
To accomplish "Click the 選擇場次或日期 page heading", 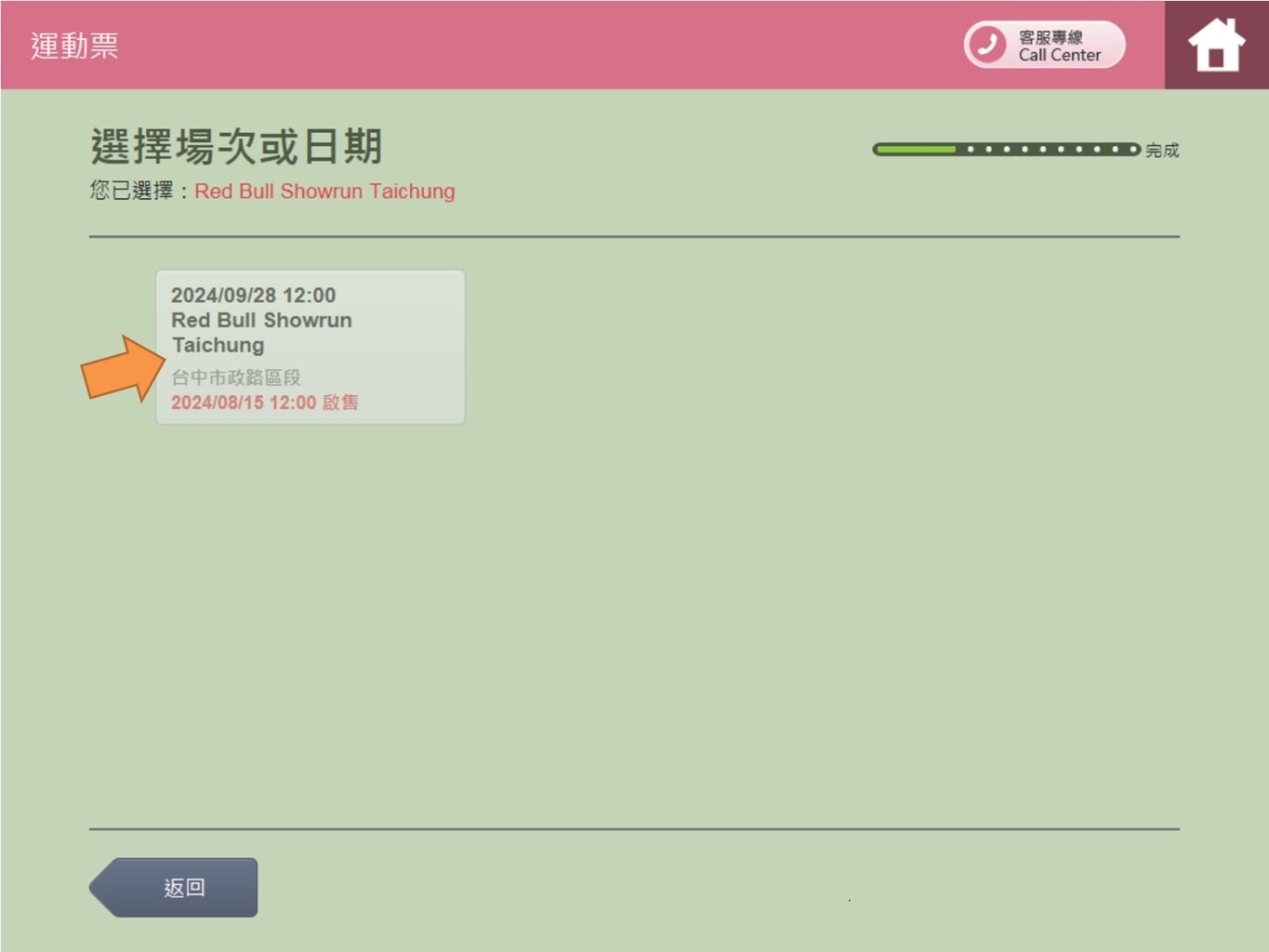I will click(x=236, y=147).
